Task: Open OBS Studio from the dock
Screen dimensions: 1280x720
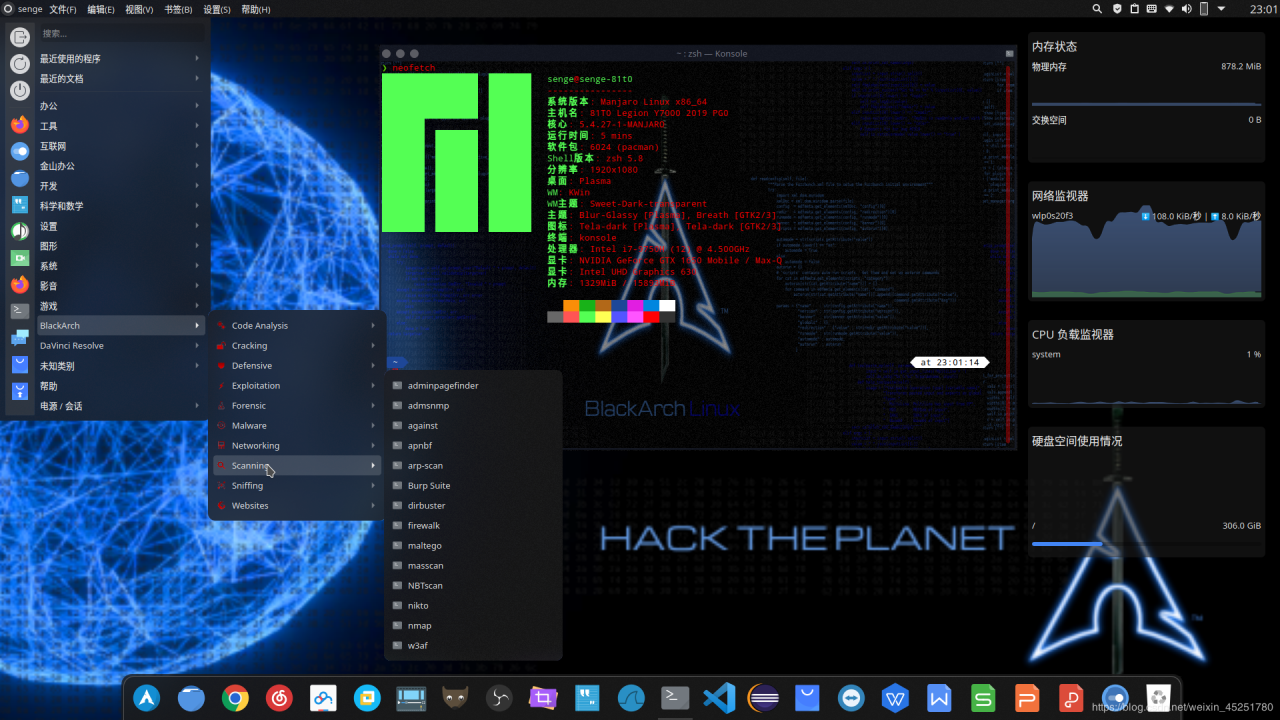Action: point(499,698)
